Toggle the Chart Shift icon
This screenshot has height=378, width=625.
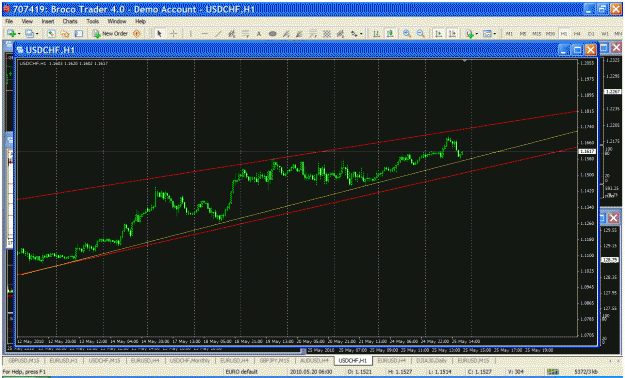click(452, 34)
